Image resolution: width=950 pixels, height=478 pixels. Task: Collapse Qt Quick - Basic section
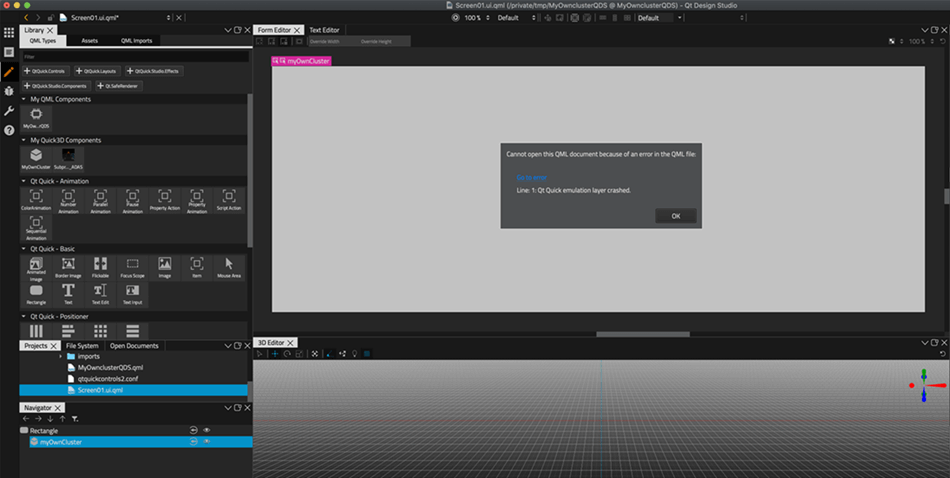(24, 249)
